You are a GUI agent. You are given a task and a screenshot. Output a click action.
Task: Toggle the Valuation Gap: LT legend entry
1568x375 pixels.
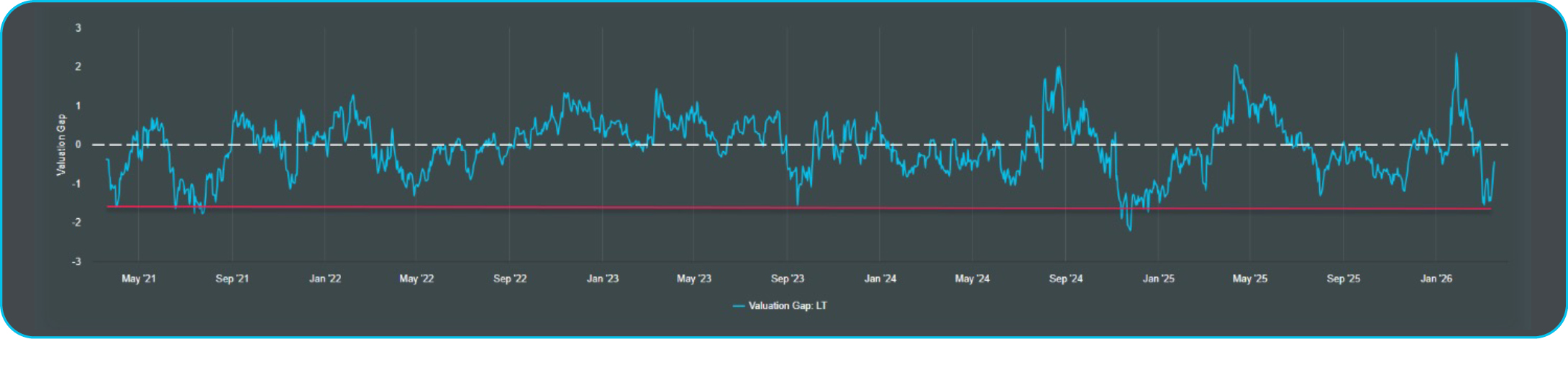click(780, 306)
